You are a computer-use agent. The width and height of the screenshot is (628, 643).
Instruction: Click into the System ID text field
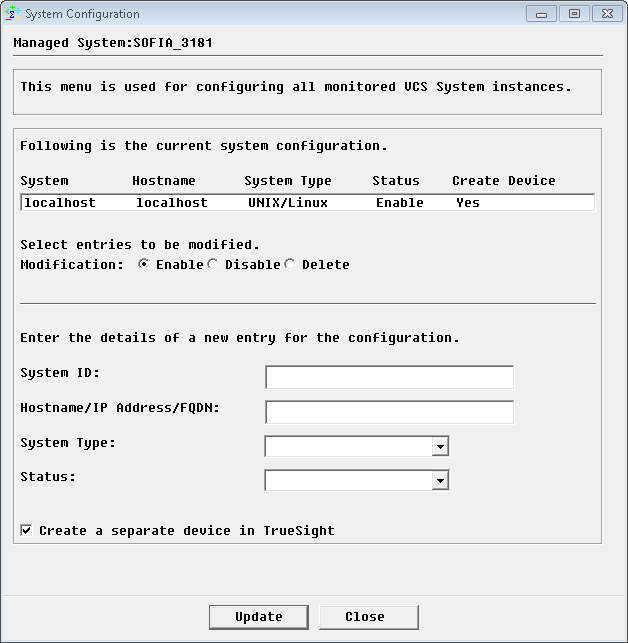pos(389,377)
